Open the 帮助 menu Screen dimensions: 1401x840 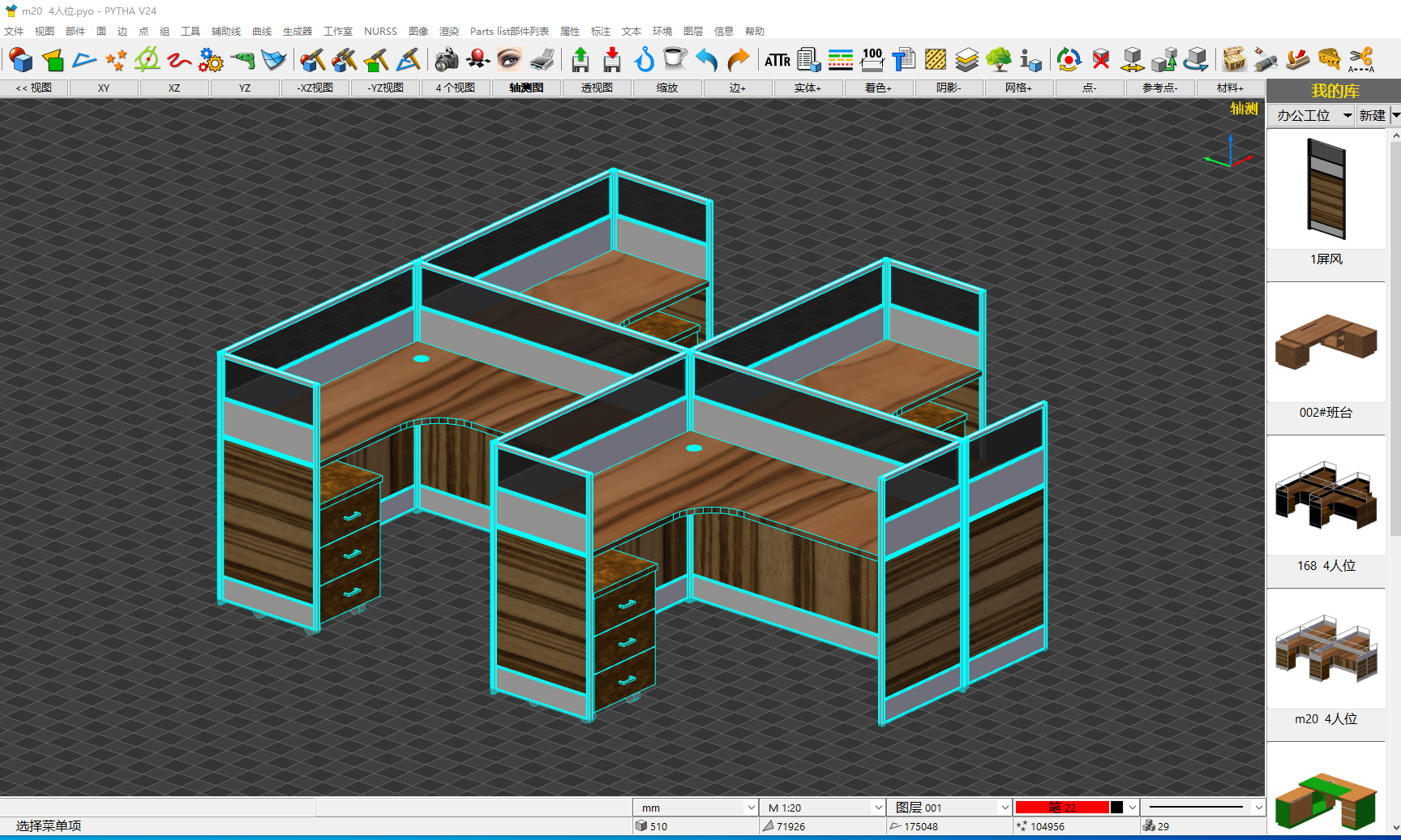pyautogui.click(x=755, y=31)
